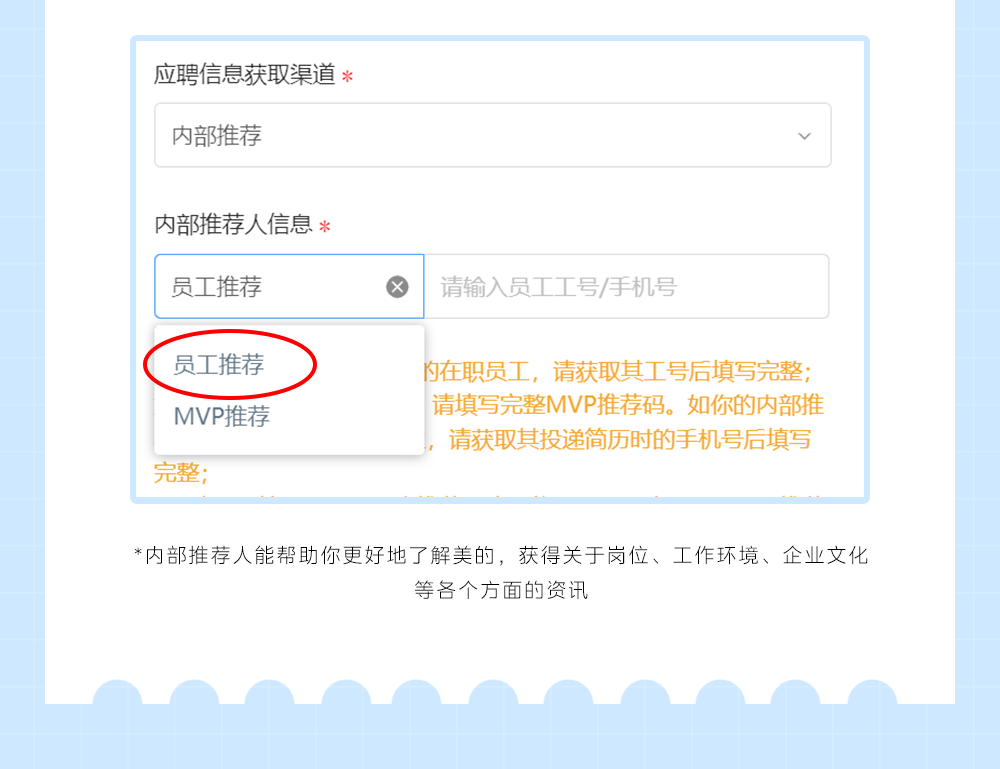The height and width of the screenshot is (769, 1000).
Task: Clear the 员工推荐 selection with the X icon
Action: 397,287
